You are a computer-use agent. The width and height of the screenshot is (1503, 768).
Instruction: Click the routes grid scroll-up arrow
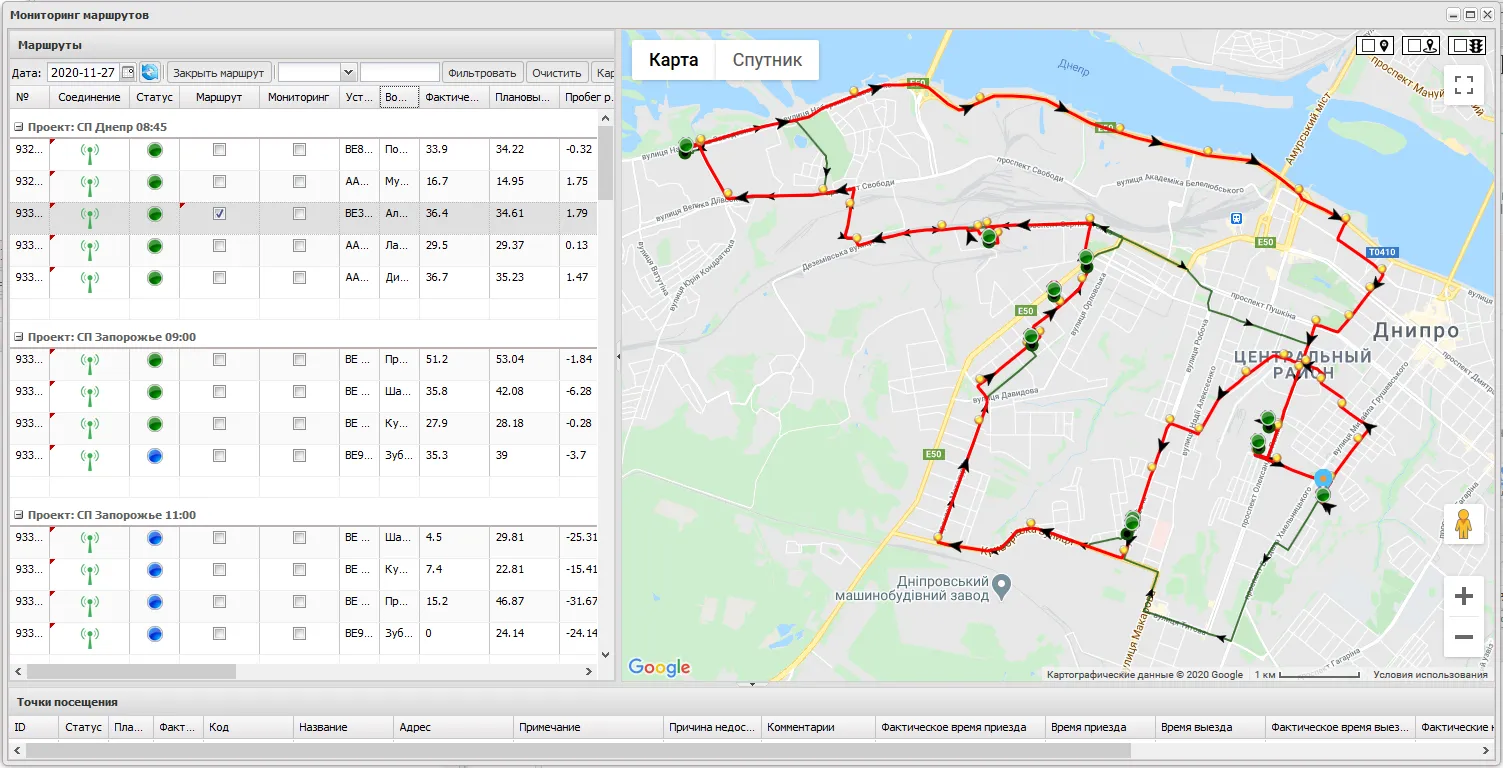coord(605,118)
